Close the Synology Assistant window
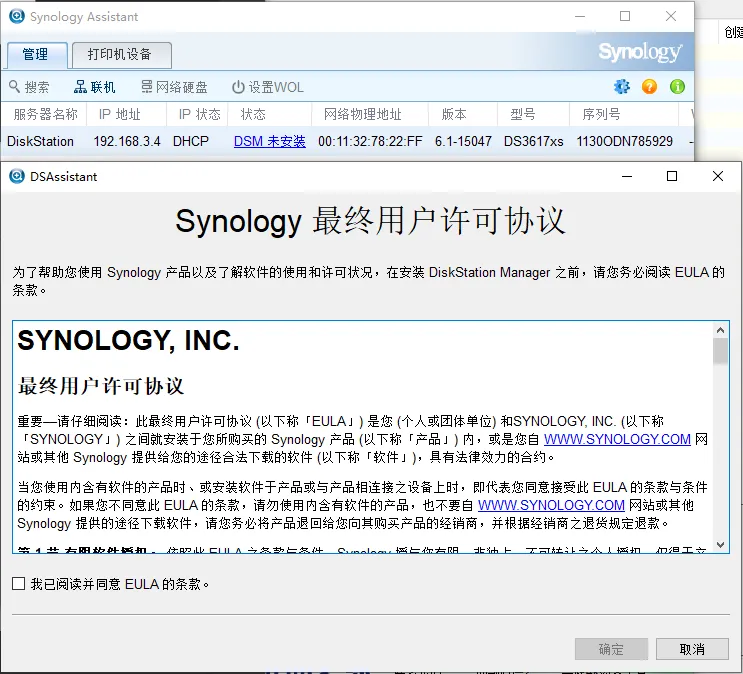Image resolution: width=743 pixels, height=674 pixels. pyautogui.click(x=671, y=16)
